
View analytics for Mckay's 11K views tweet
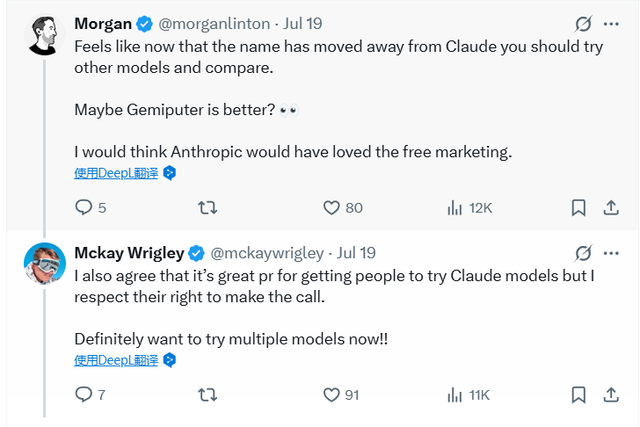(468, 395)
